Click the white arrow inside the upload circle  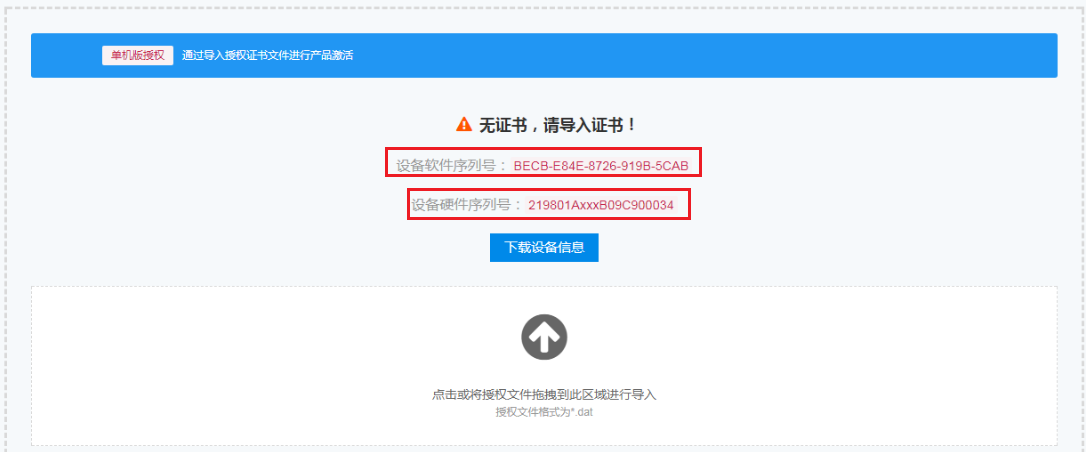click(x=544, y=336)
